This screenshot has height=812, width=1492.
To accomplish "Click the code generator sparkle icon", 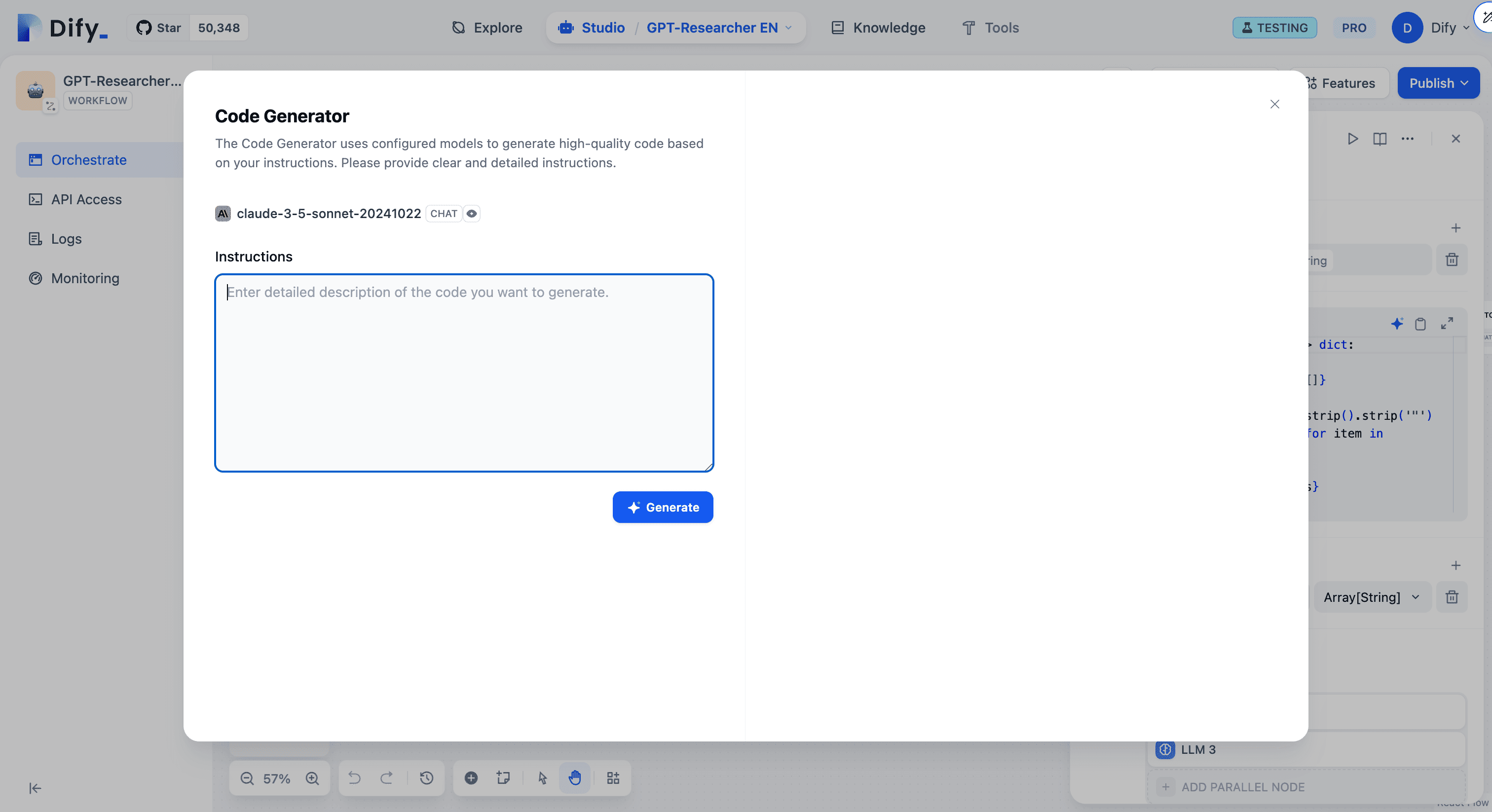I will click(1396, 323).
